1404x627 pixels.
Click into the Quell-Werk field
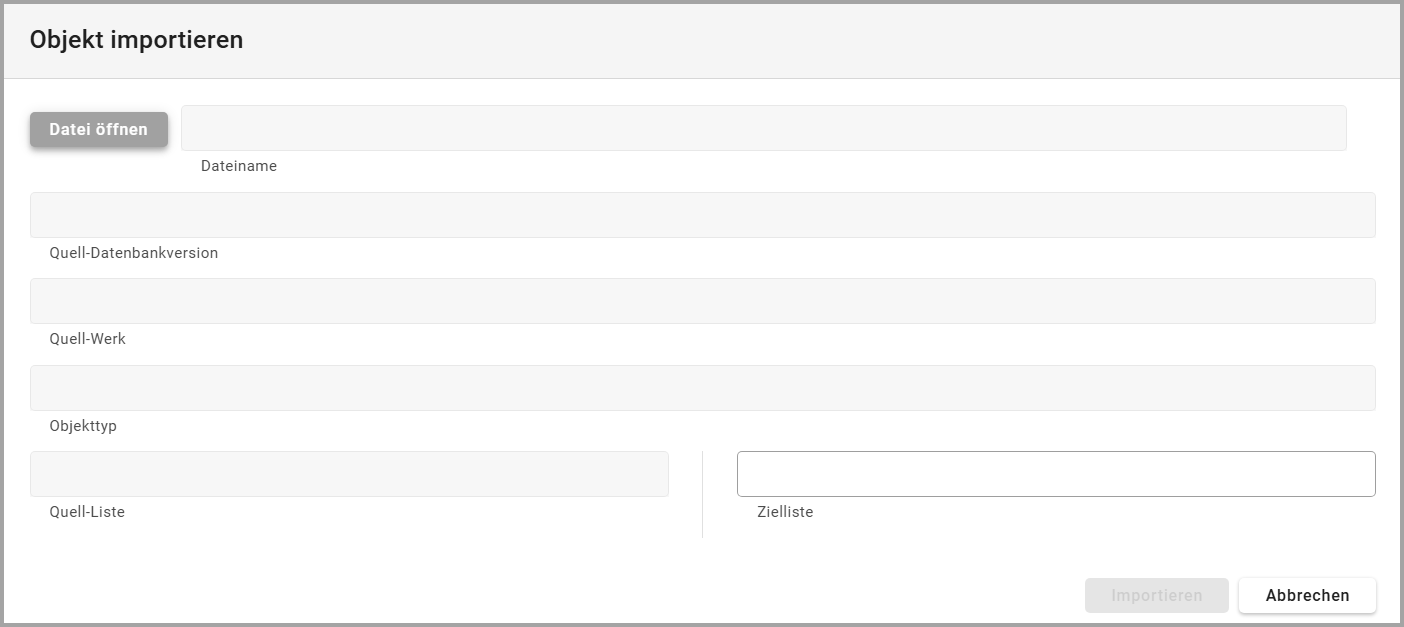(702, 301)
